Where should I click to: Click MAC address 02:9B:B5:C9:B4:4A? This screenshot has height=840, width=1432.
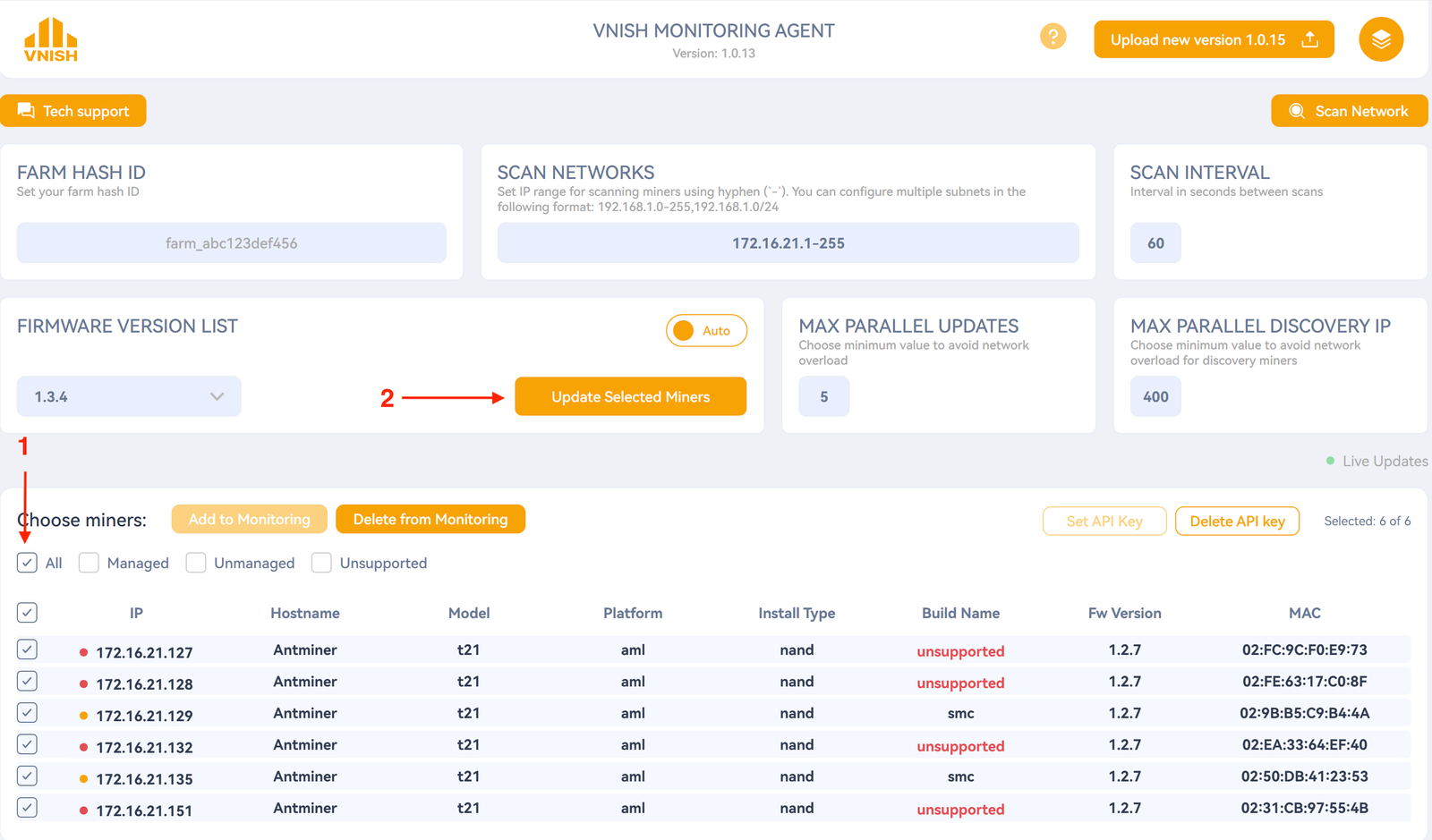1304,713
